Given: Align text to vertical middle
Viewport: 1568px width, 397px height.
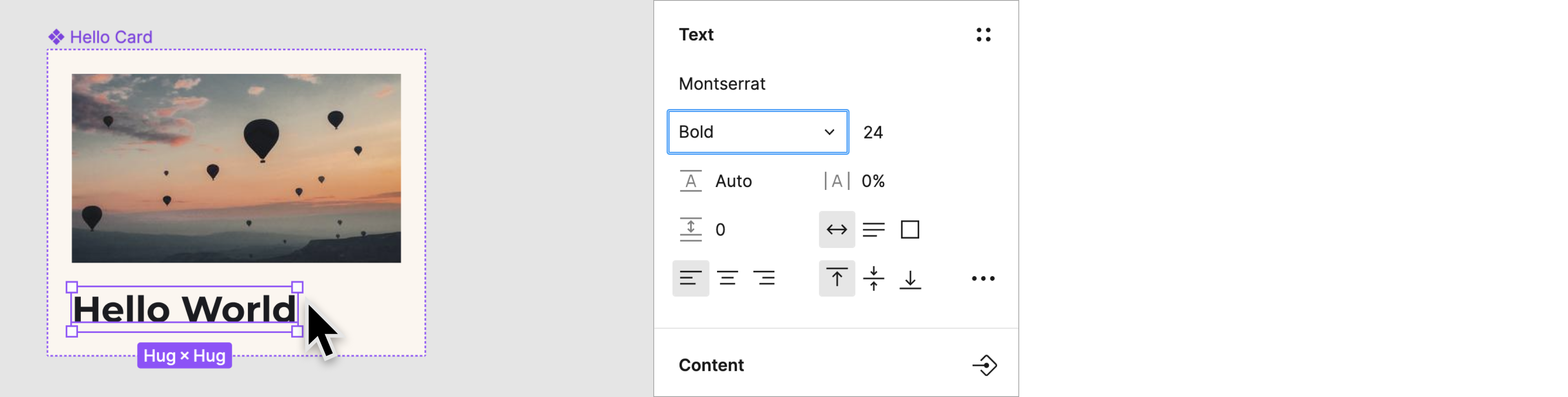Looking at the screenshot, I should (x=873, y=278).
